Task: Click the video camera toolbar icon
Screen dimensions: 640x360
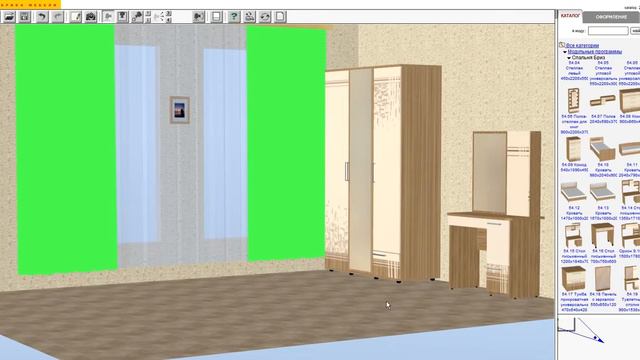Action: (x=198, y=17)
